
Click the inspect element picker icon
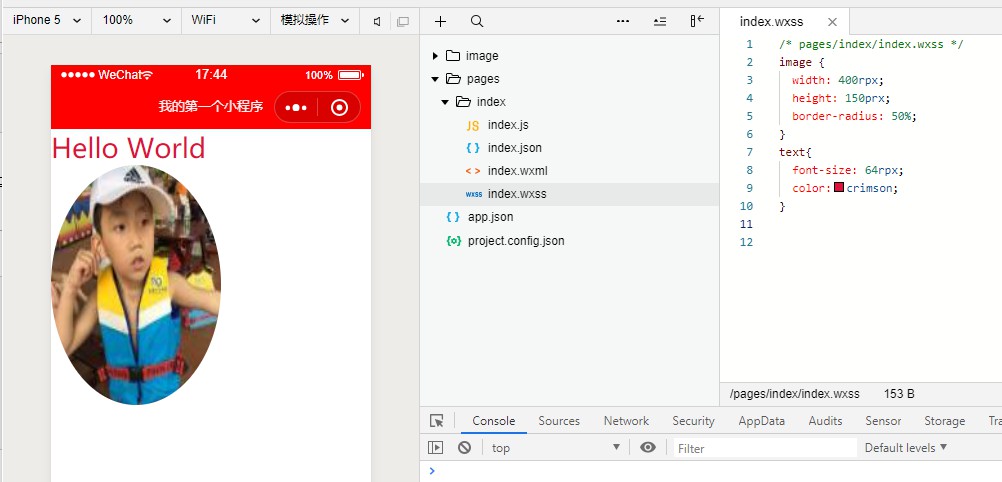436,421
